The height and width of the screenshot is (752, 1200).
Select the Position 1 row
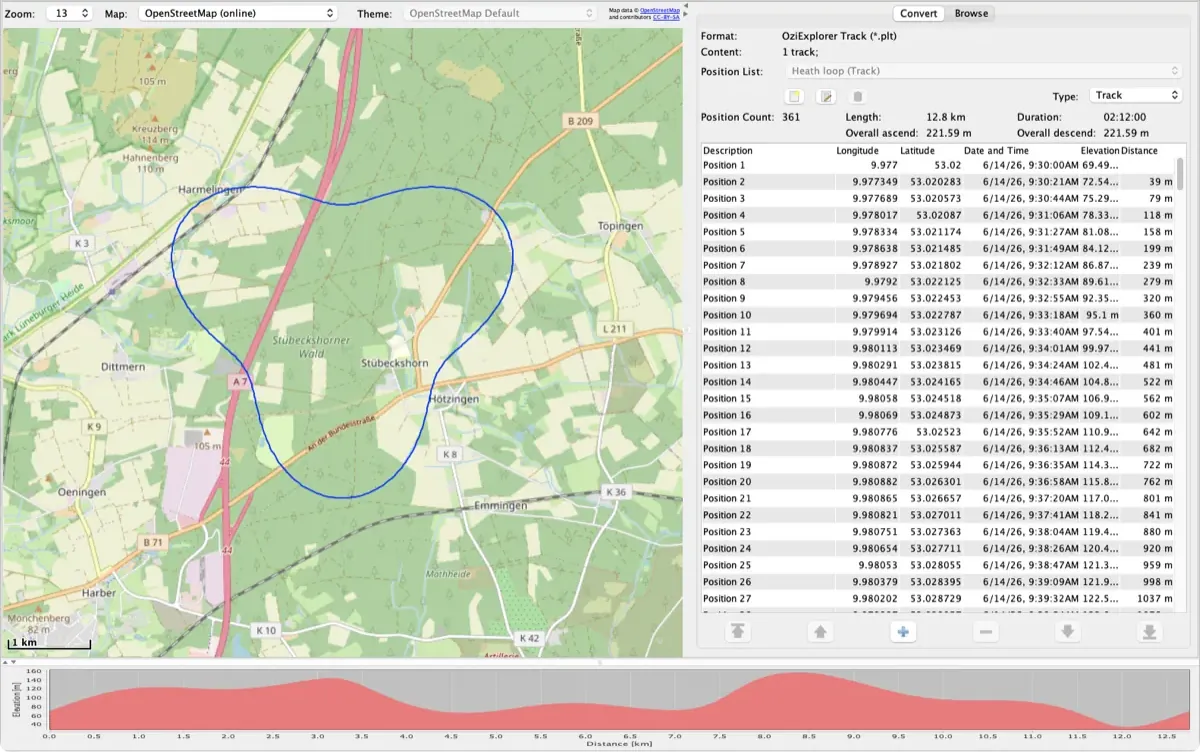tap(937, 165)
